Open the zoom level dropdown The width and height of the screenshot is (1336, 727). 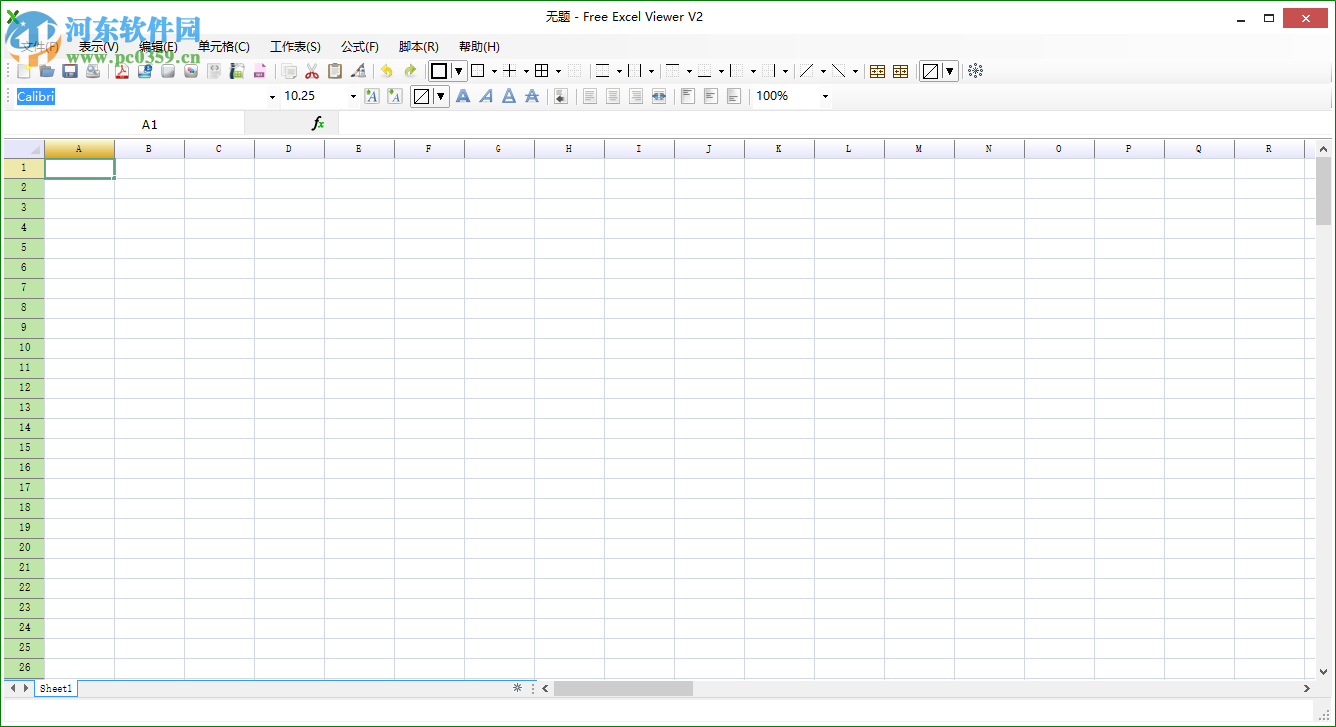(x=823, y=96)
